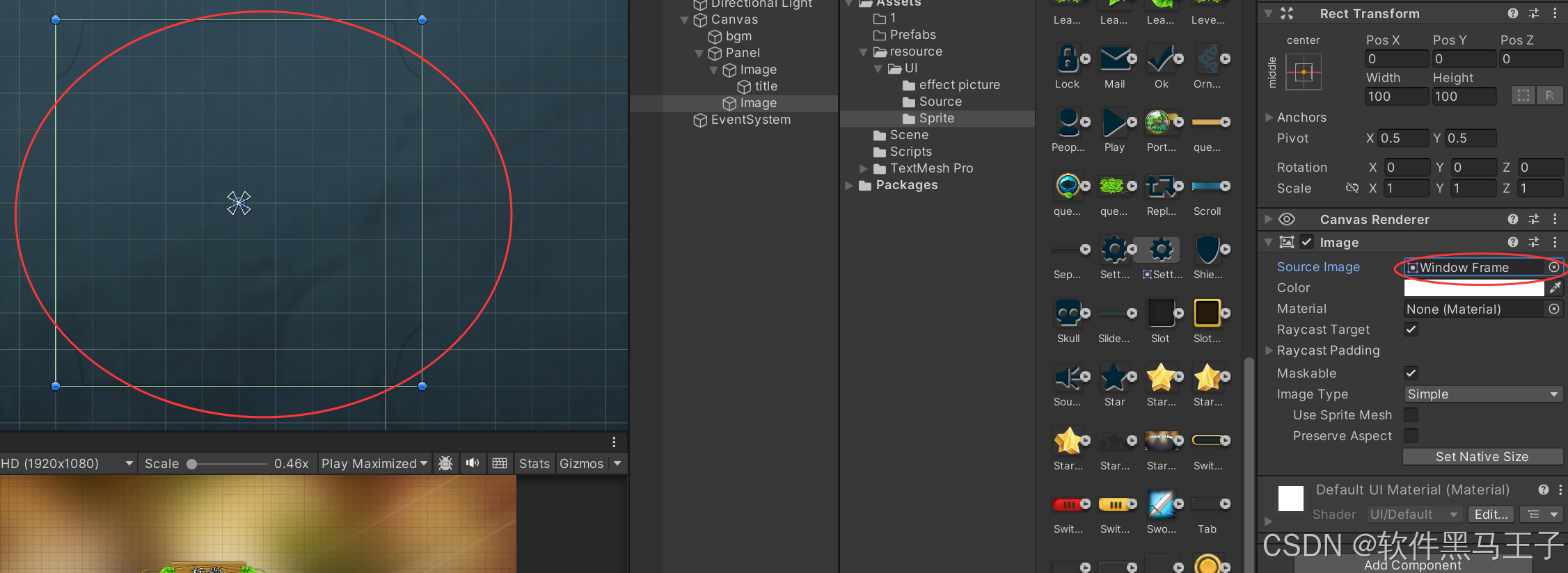Select EventSystem in hierarchy
Image resolution: width=1568 pixels, height=573 pixels.
coord(742,120)
